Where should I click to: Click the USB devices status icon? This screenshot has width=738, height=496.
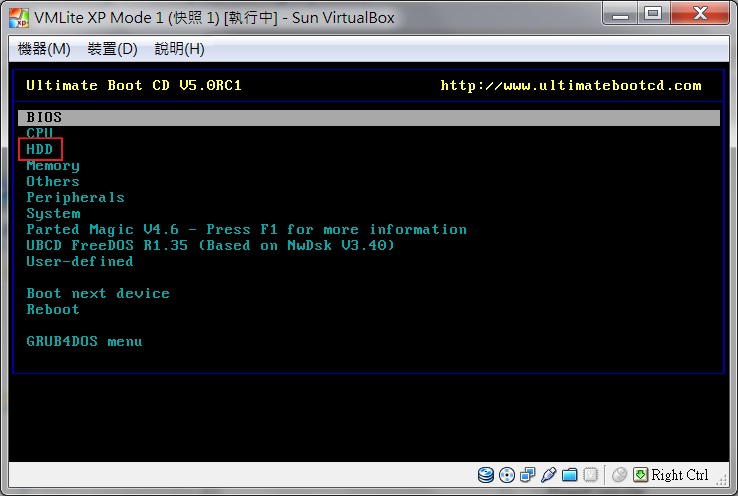(548, 475)
